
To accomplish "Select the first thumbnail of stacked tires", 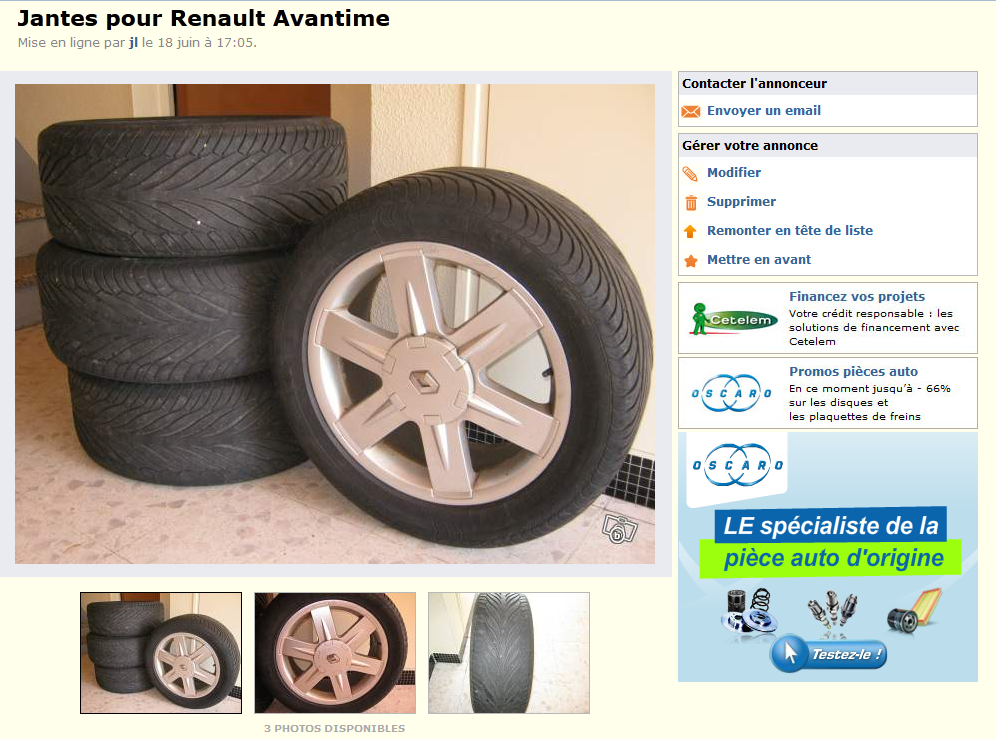I will click(x=161, y=653).
